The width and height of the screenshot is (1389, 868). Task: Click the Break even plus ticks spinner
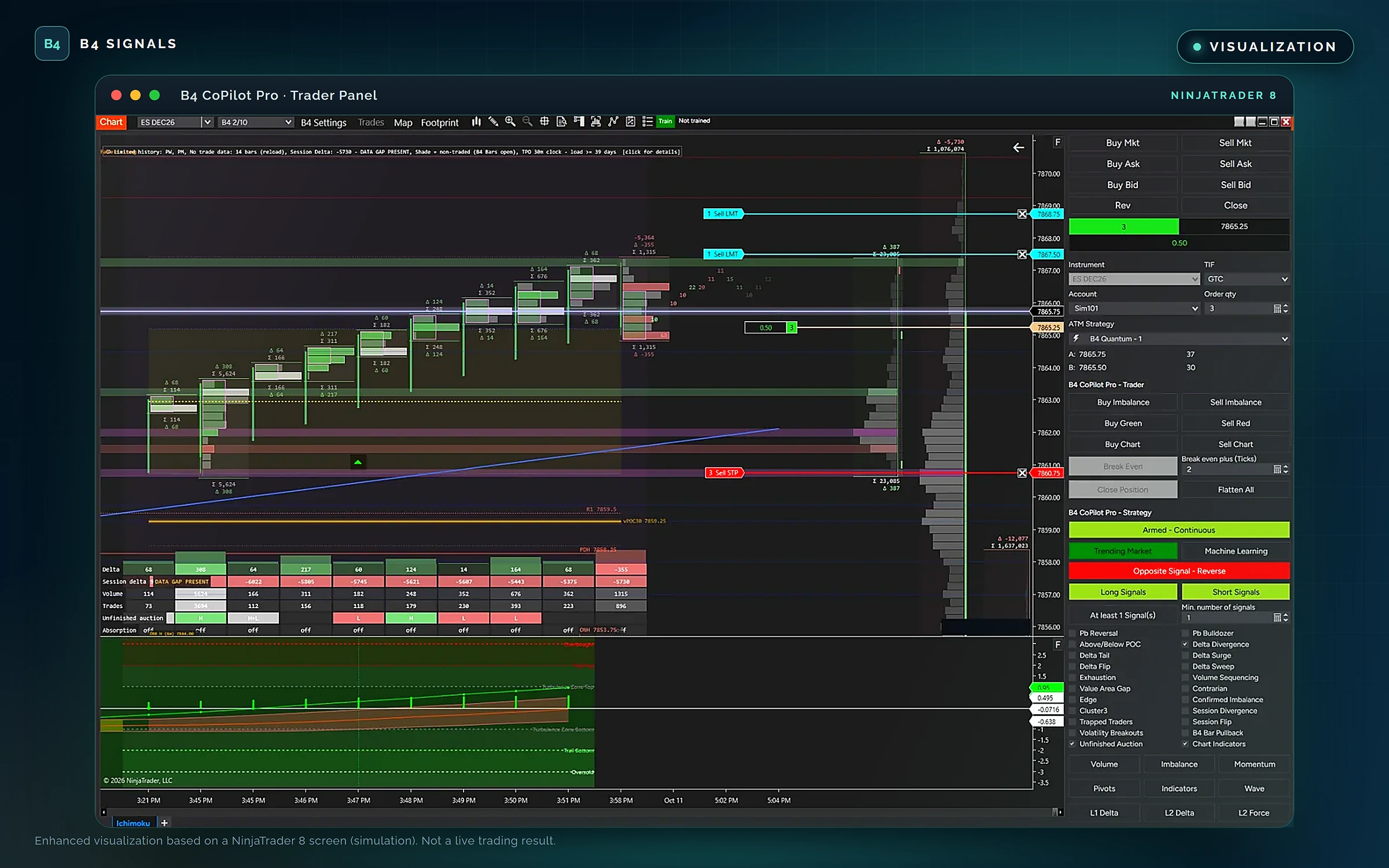coord(1285,469)
